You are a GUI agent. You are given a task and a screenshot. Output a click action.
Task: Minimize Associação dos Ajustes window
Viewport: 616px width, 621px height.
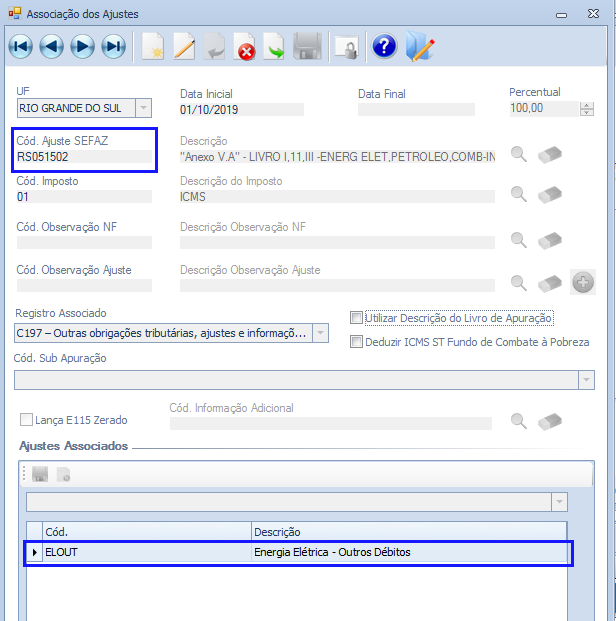tap(561, 15)
